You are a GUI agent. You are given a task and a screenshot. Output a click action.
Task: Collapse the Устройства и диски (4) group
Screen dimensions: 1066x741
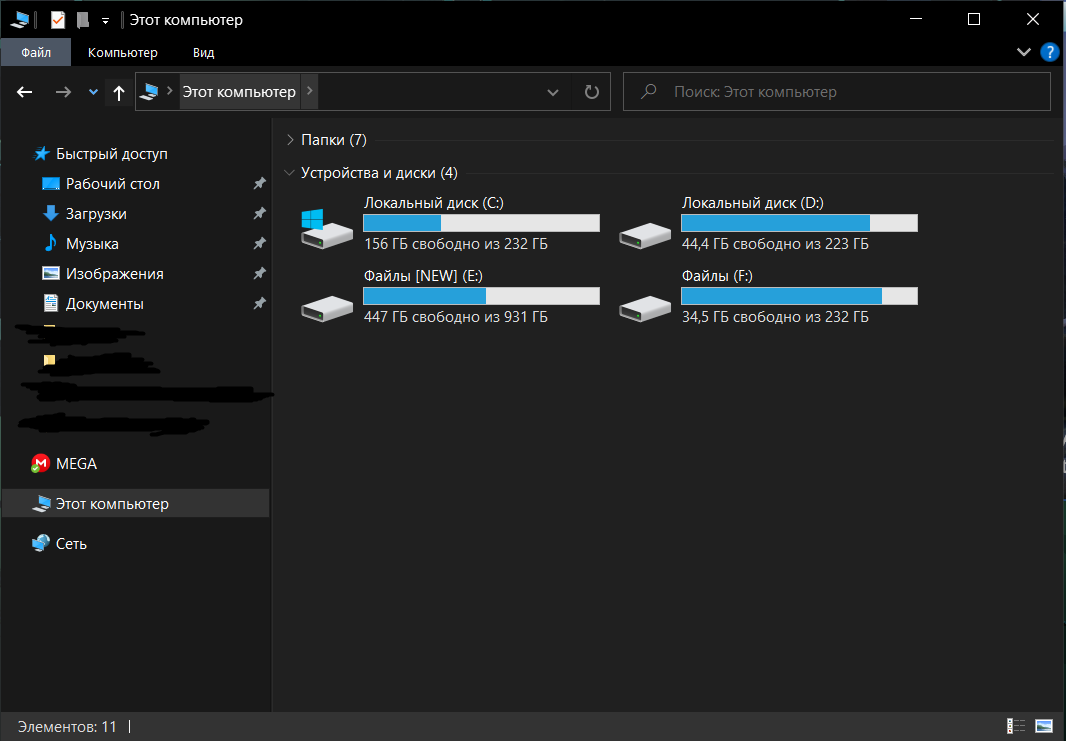coord(290,173)
